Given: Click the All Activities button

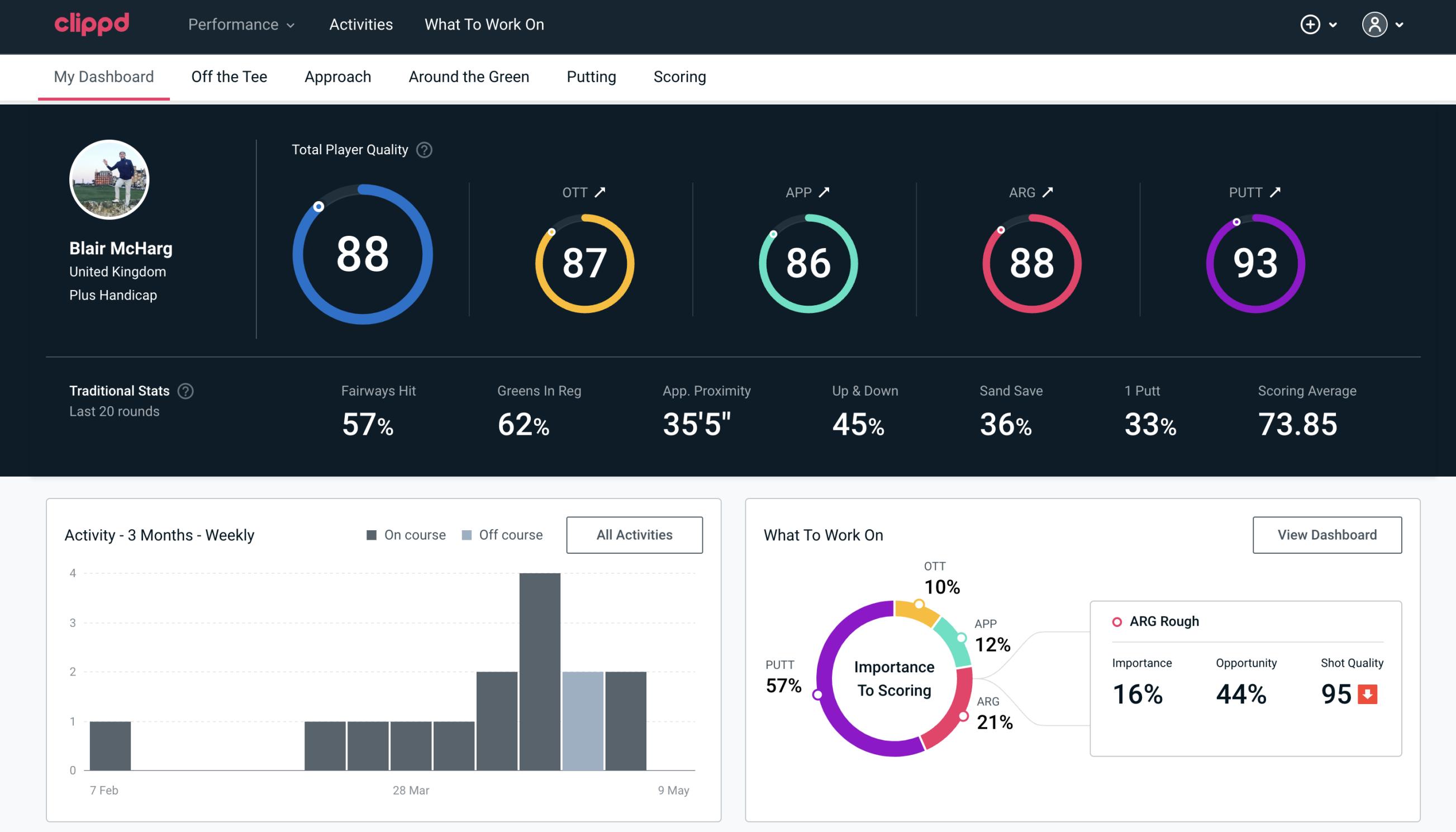Looking at the screenshot, I should 634,534.
